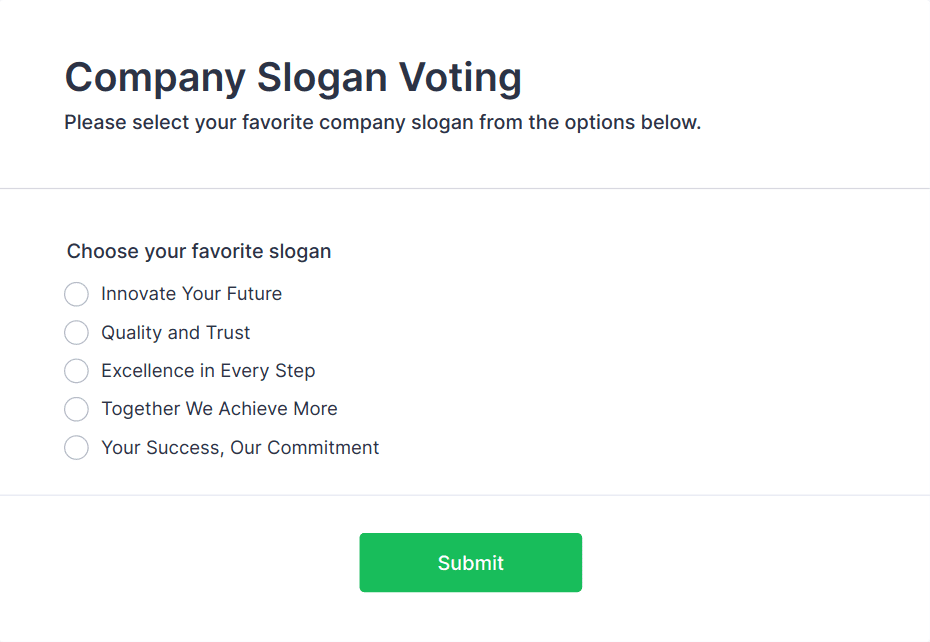Click the 'Company Slogan Voting' heading
930x642 pixels.
tap(293, 77)
